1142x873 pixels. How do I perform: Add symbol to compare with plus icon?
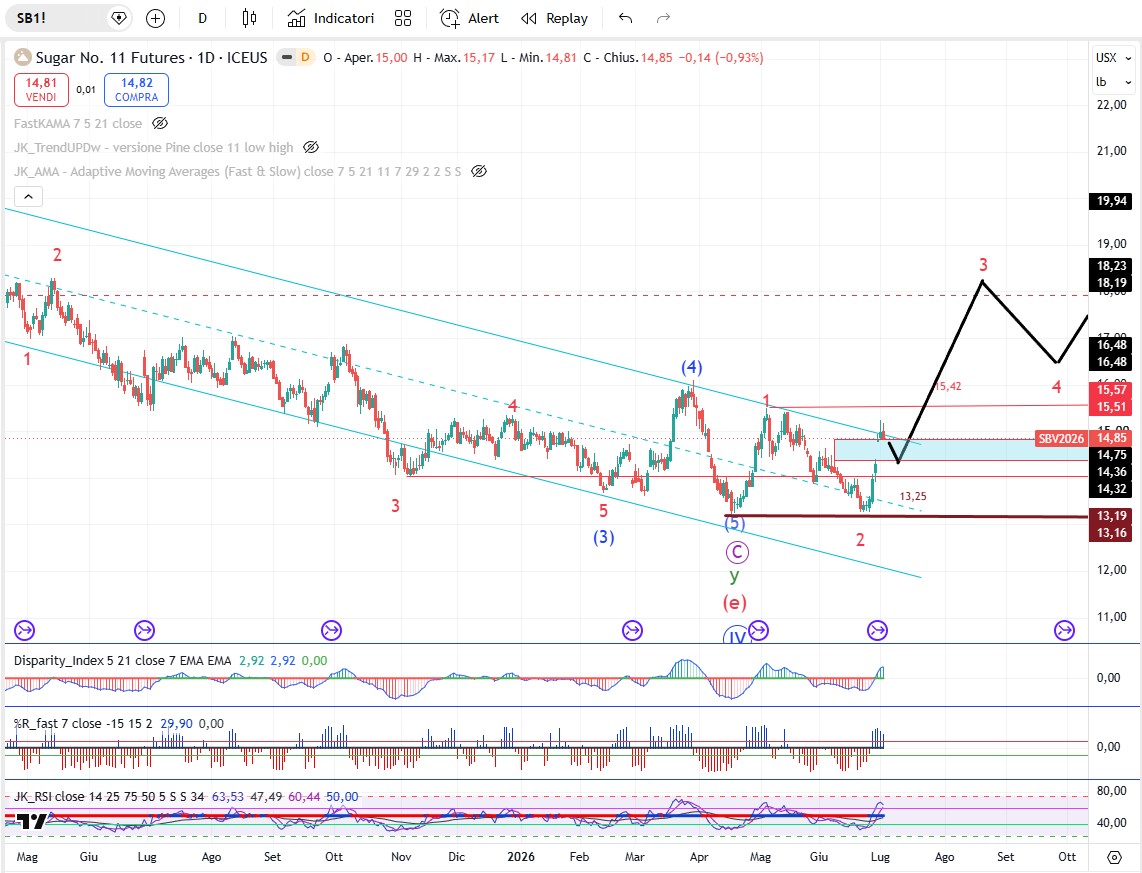(155, 18)
